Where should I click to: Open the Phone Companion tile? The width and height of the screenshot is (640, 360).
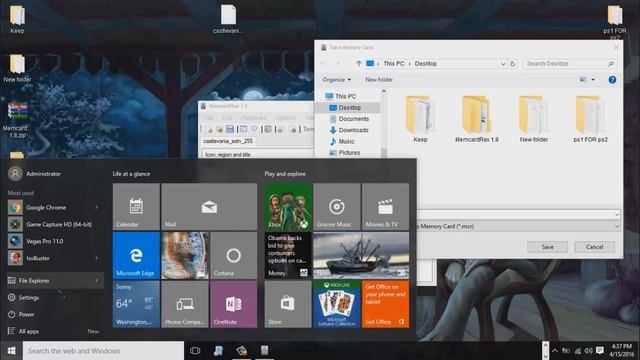tap(185, 304)
